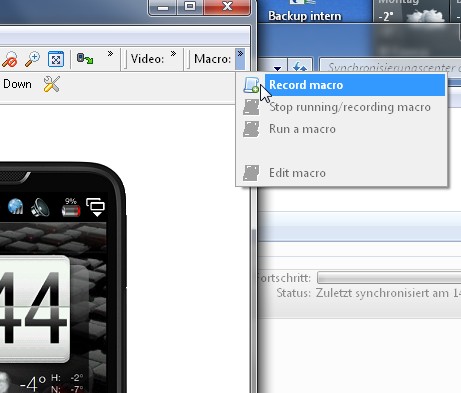Tap the globe network icon on phone
This screenshot has height=393, width=461.
[15, 207]
